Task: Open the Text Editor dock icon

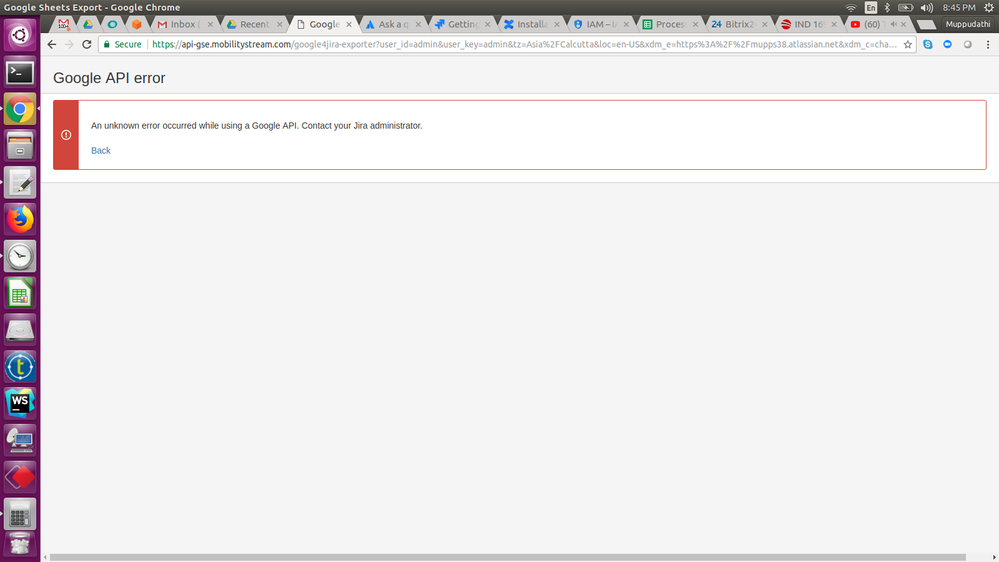Action: 20,183
